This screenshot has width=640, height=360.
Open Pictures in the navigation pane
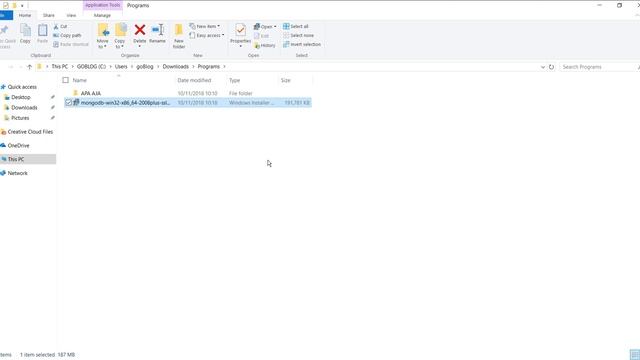tap(20, 118)
